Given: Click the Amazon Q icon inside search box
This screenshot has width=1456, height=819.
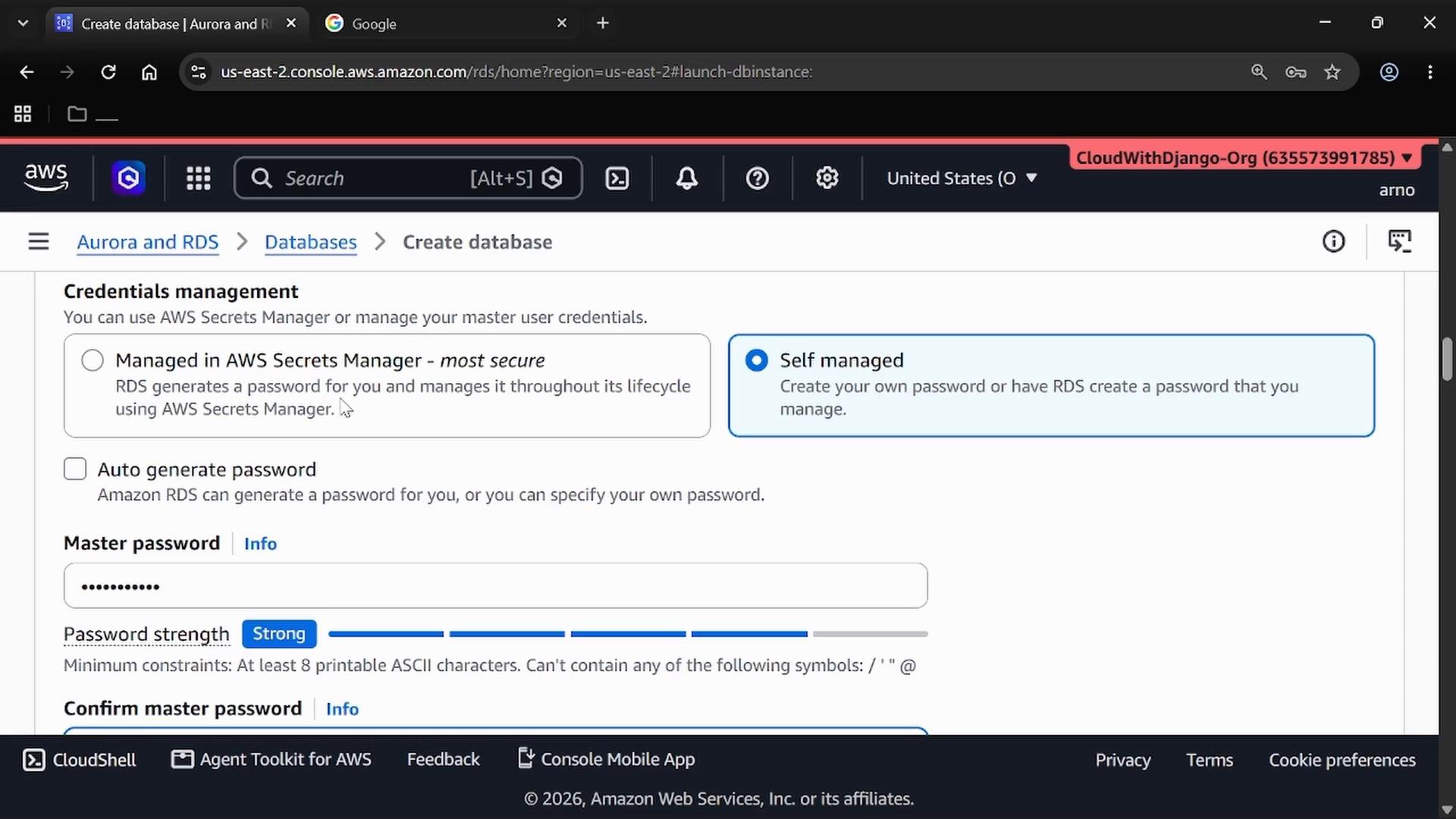Looking at the screenshot, I should tap(553, 178).
